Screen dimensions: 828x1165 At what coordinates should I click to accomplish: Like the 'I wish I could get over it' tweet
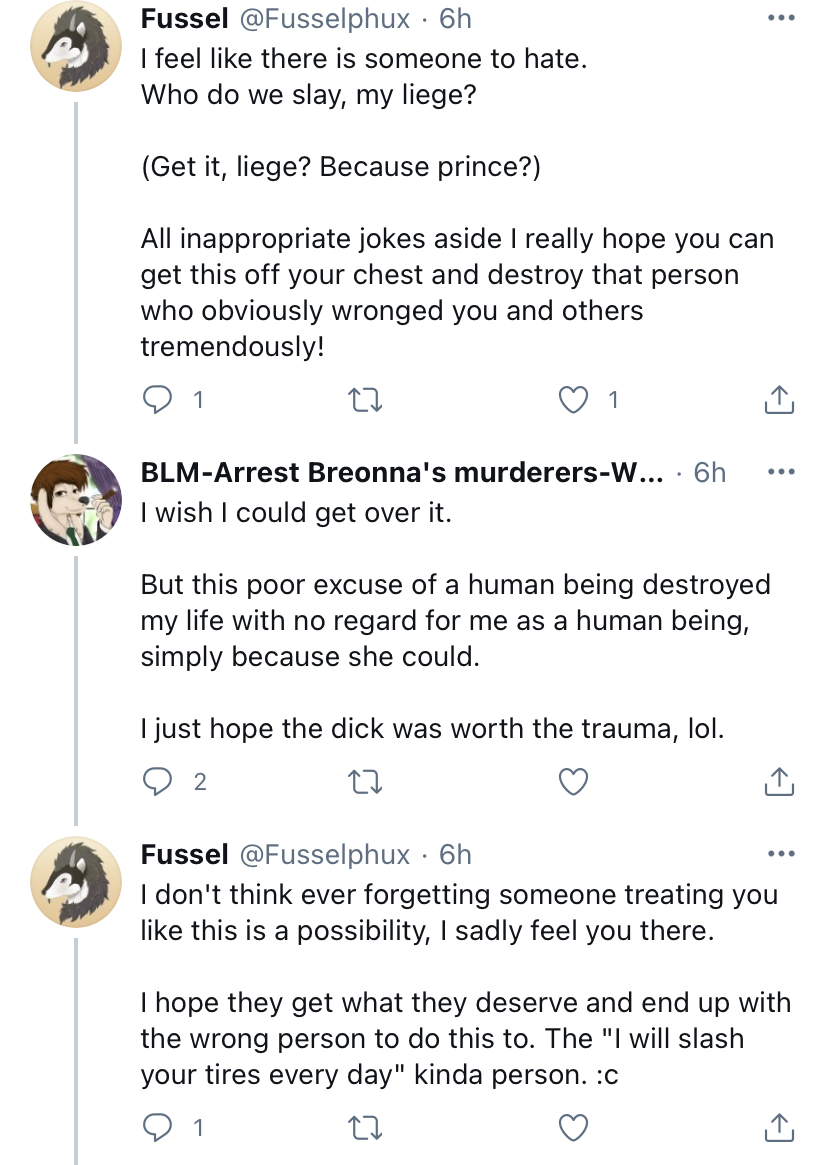(573, 782)
